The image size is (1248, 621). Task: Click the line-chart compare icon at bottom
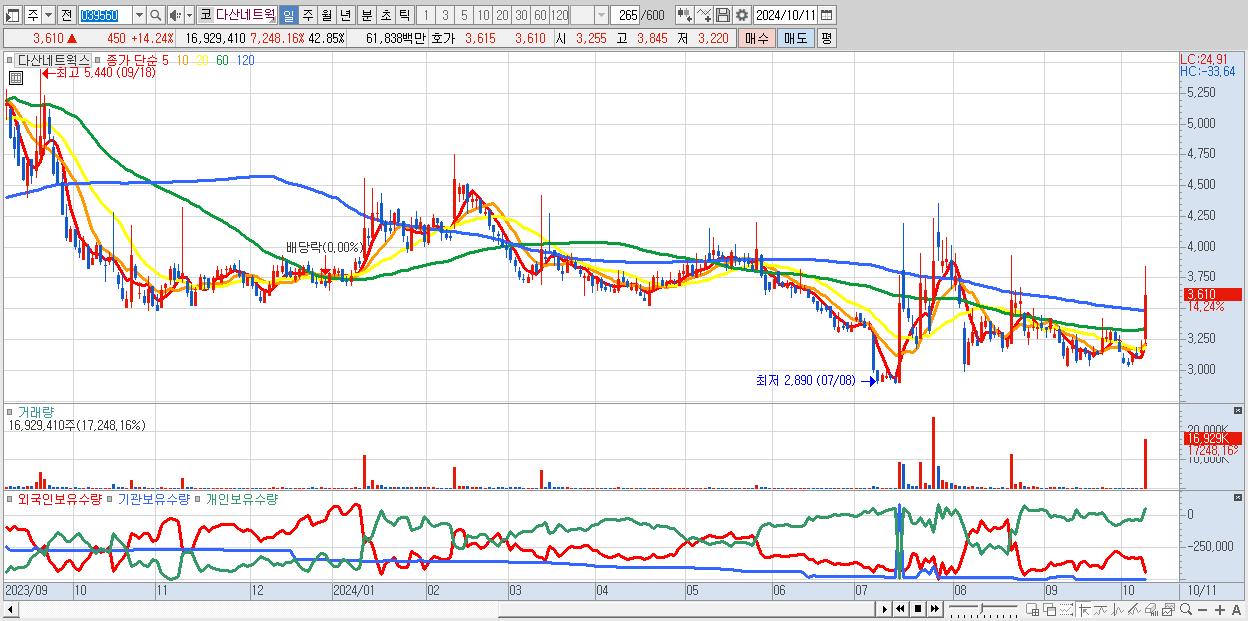pyautogui.click(x=1100, y=609)
